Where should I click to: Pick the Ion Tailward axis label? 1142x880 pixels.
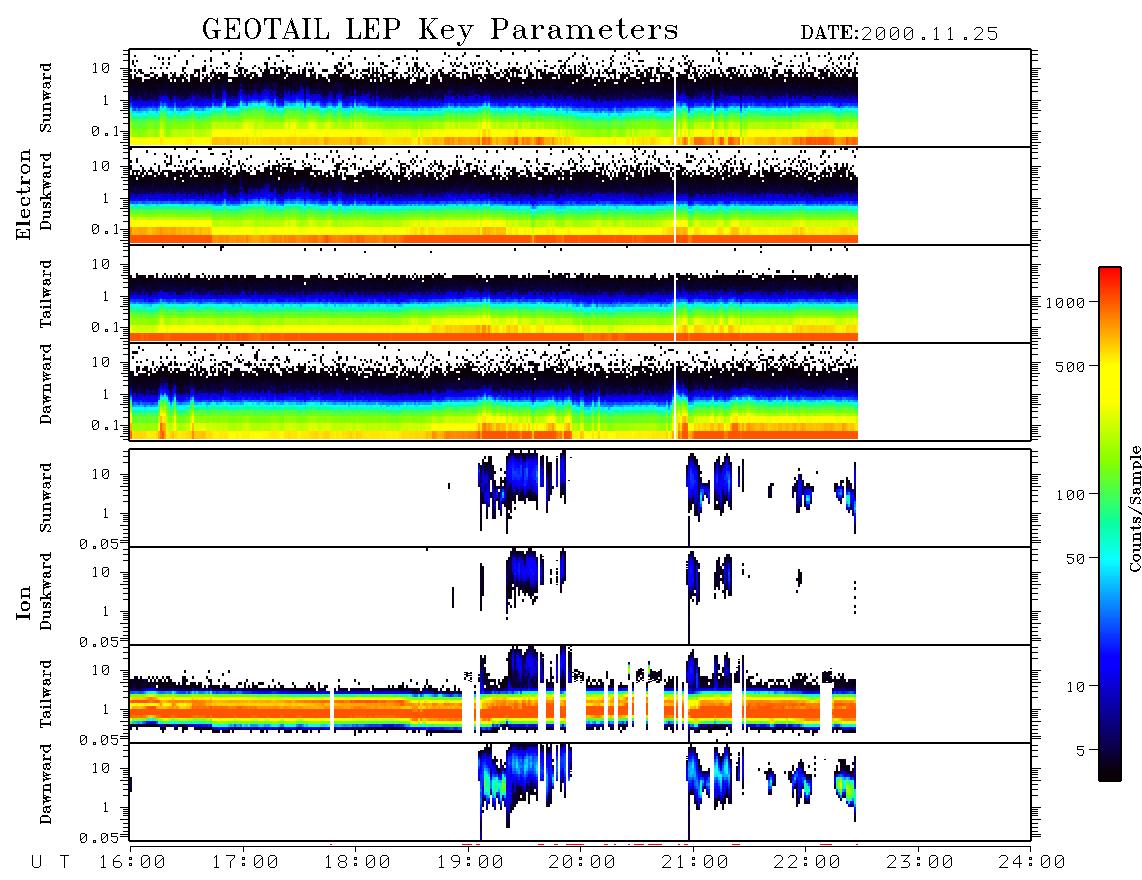point(46,694)
